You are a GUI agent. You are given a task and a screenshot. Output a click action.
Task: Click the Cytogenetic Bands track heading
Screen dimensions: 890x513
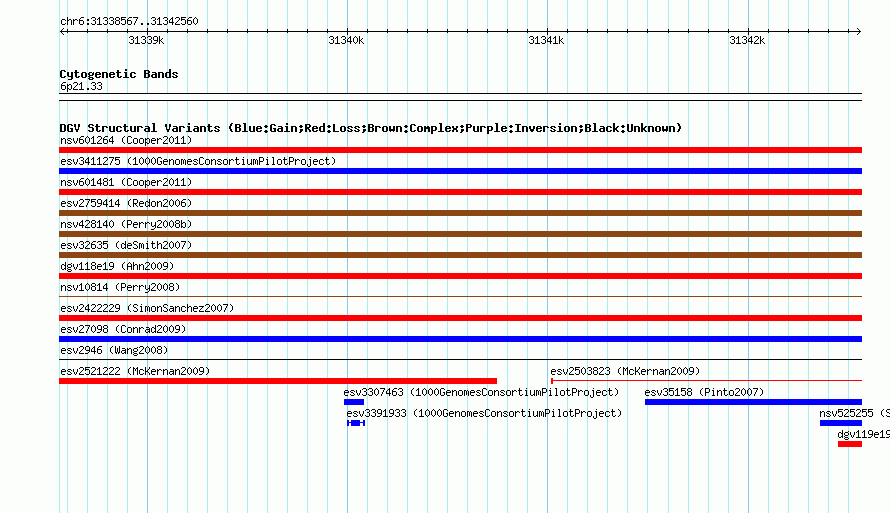(119, 74)
